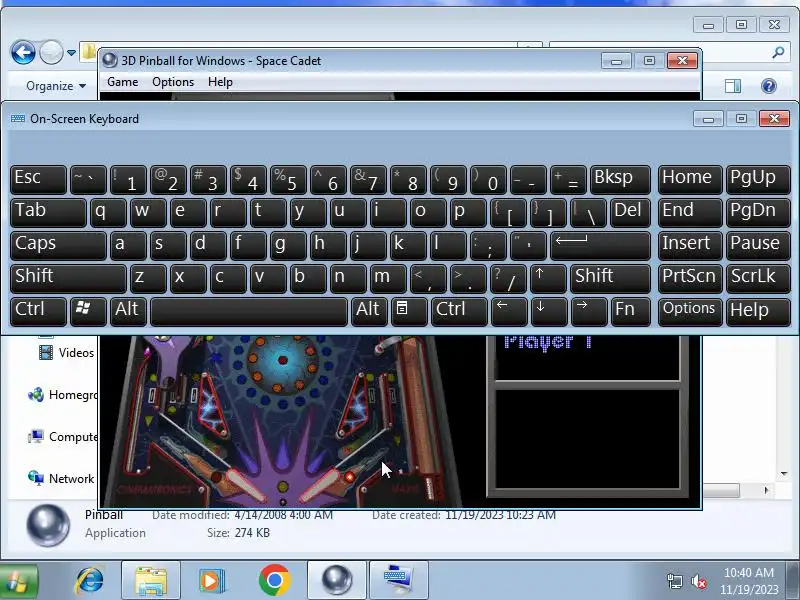Click the right arrow key
Image resolution: width=800 pixels, height=600 pixels.
point(589,311)
